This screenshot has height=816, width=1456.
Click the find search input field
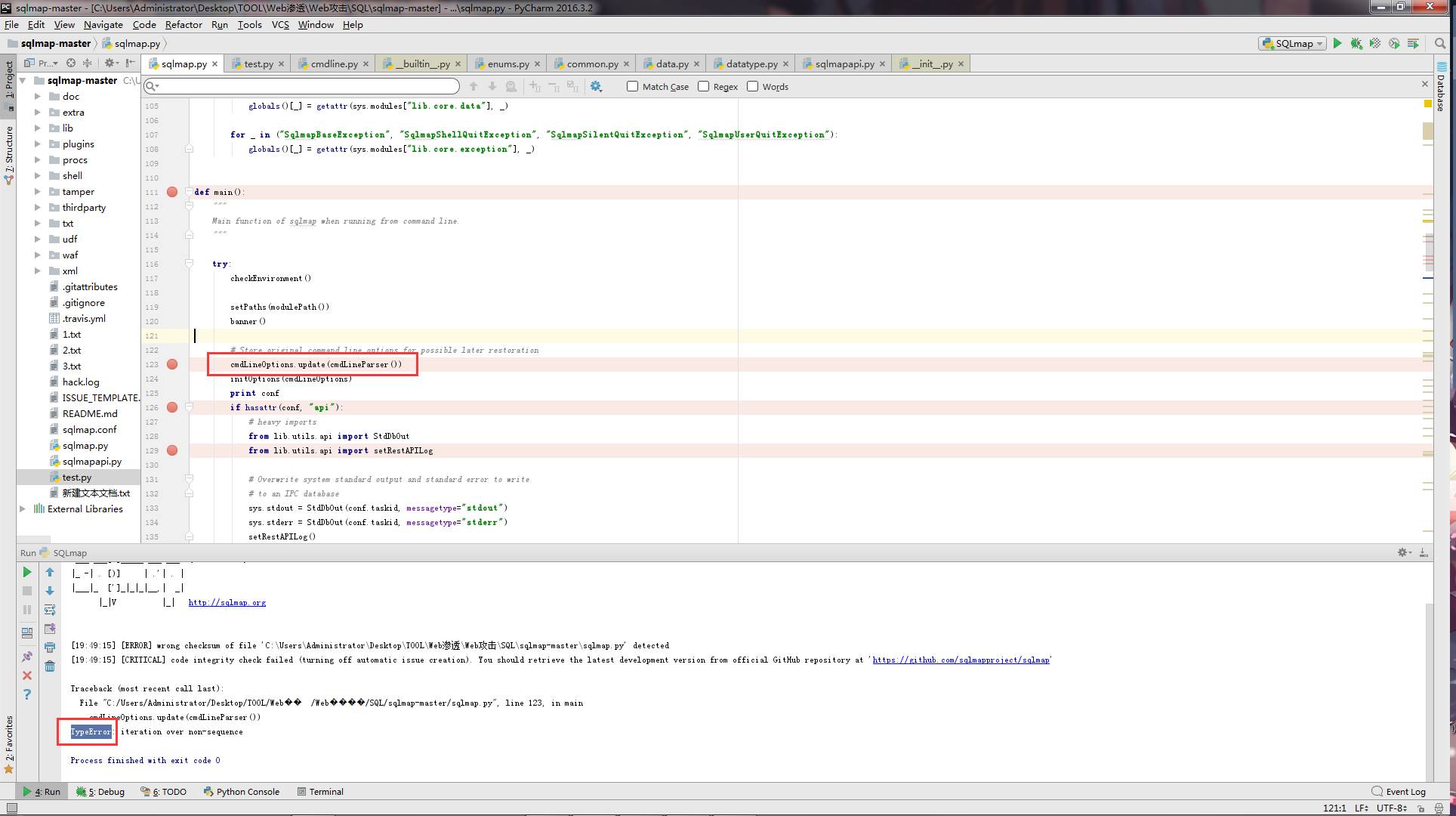[301, 86]
